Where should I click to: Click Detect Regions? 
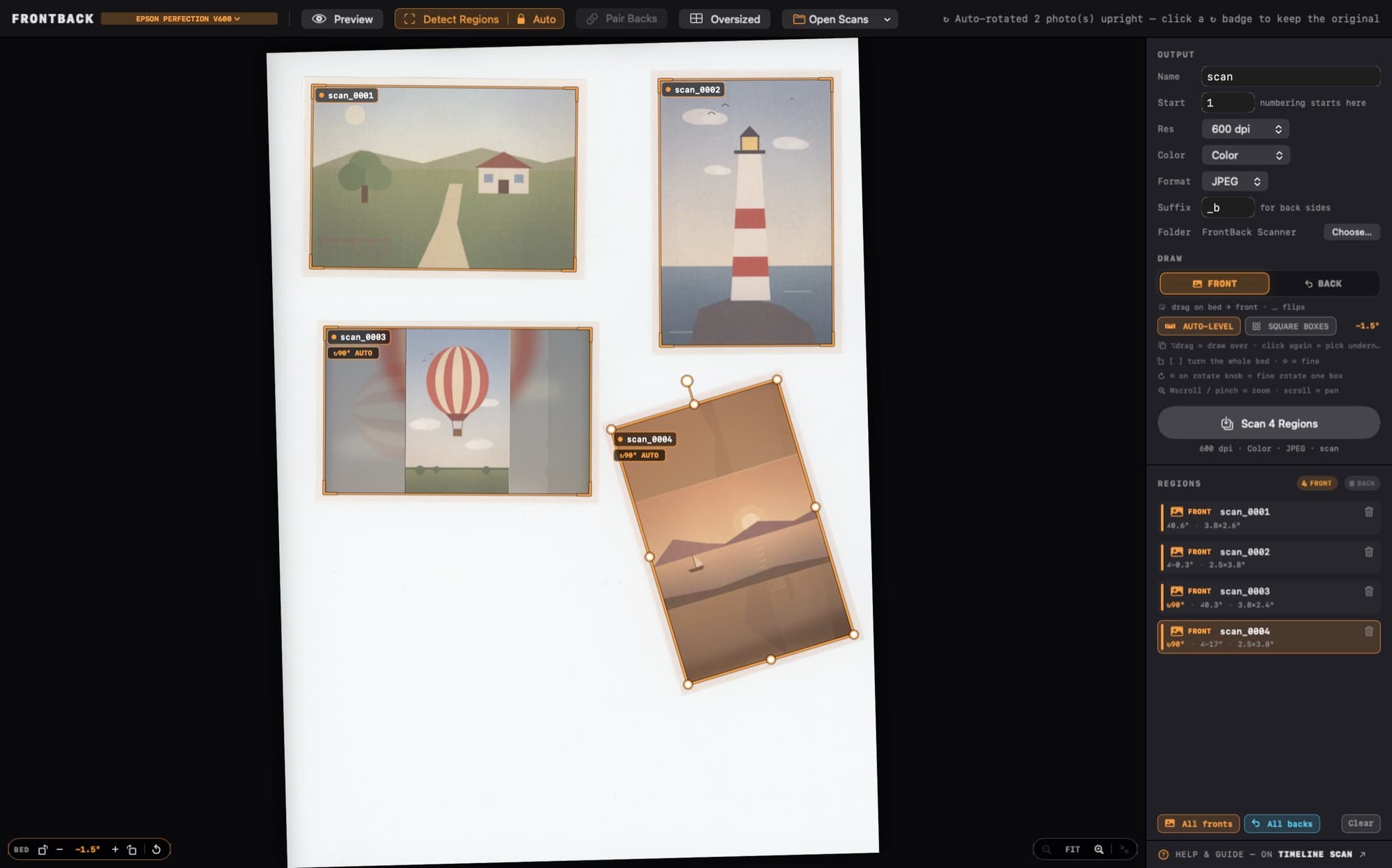coord(452,19)
